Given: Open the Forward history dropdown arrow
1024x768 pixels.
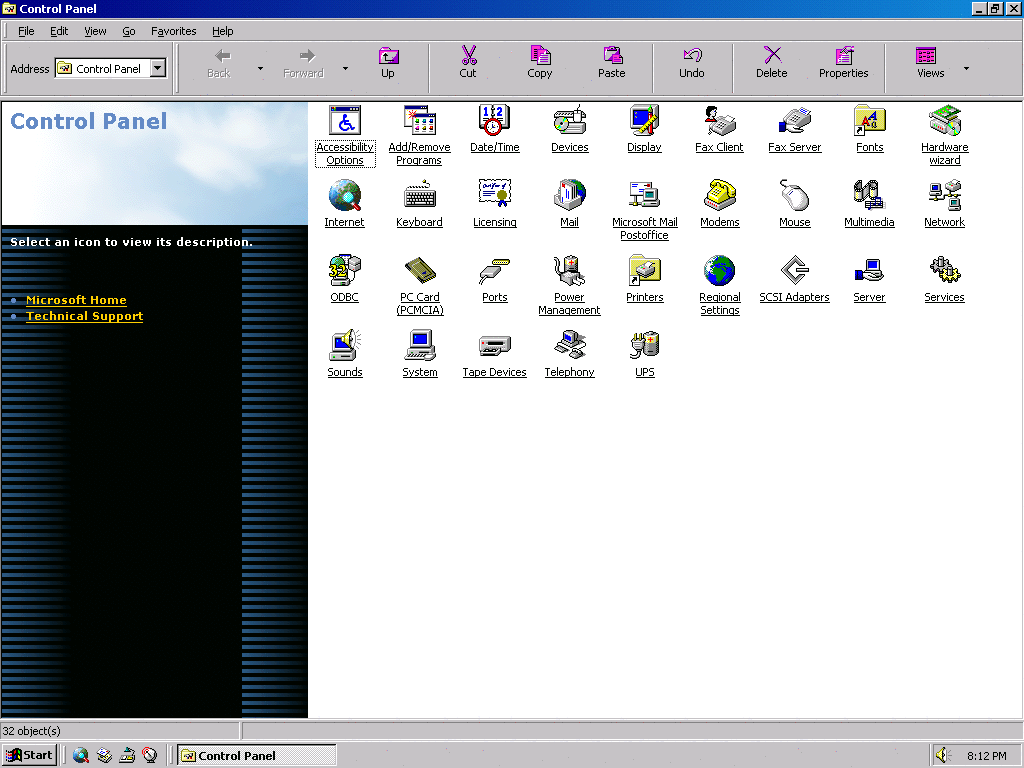Looking at the screenshot, I should click(345, 68).
